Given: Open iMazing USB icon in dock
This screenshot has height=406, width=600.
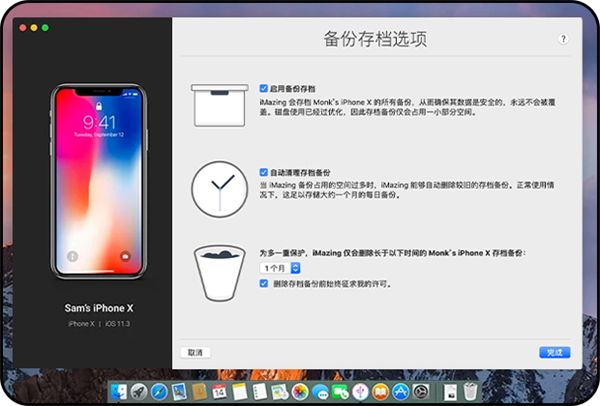Looking at the screenshot, I should 360,392.
